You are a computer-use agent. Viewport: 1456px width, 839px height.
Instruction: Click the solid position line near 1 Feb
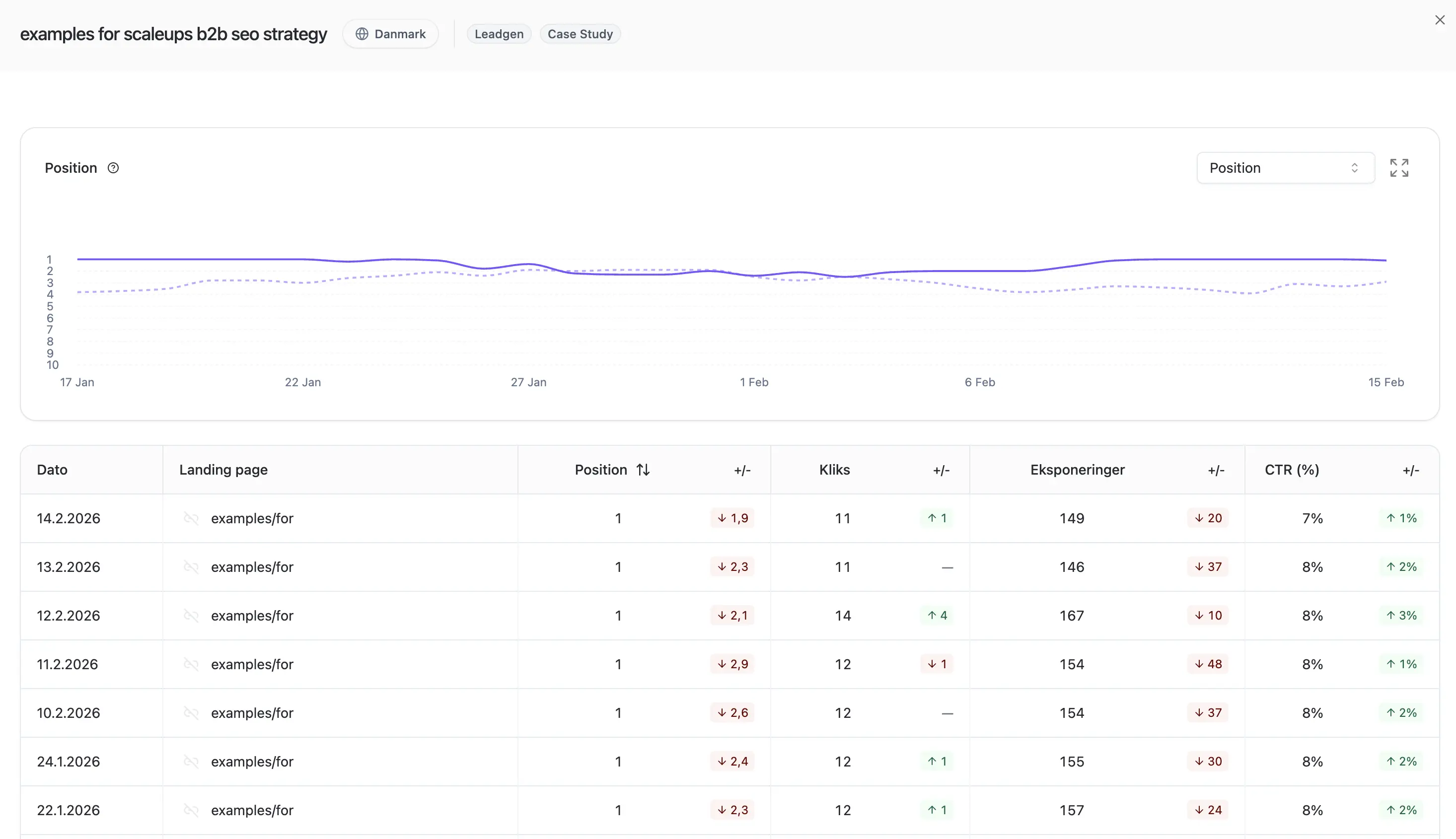click(x=754, y=274)
